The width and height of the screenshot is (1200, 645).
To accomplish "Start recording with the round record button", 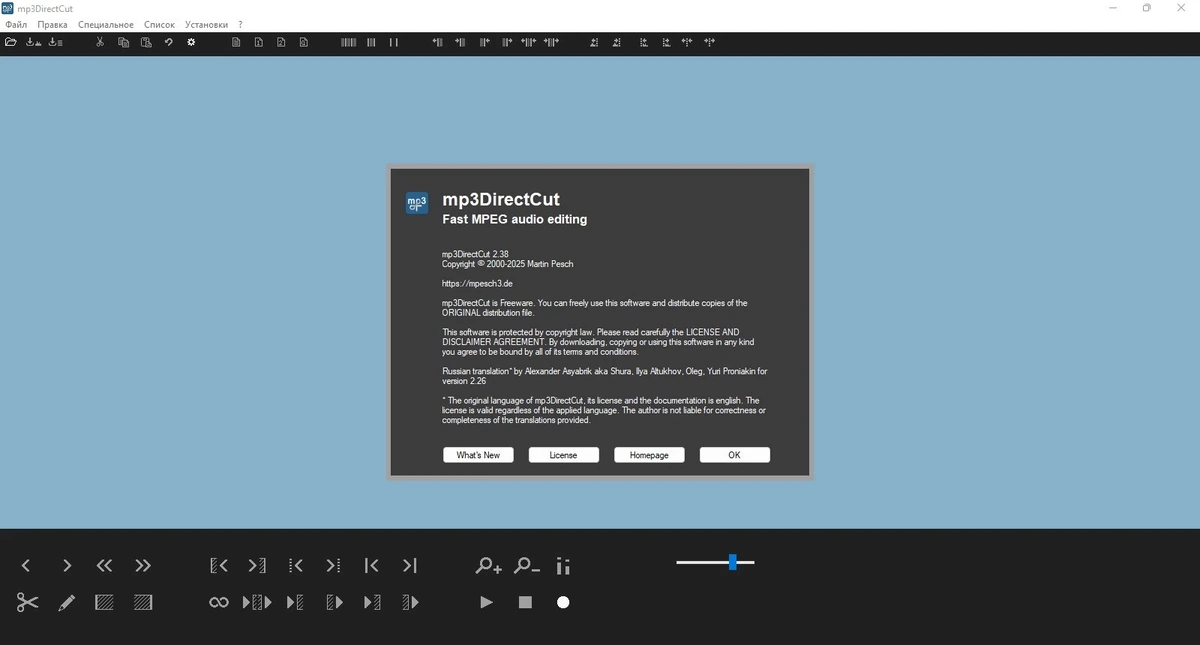I will 563,603.
